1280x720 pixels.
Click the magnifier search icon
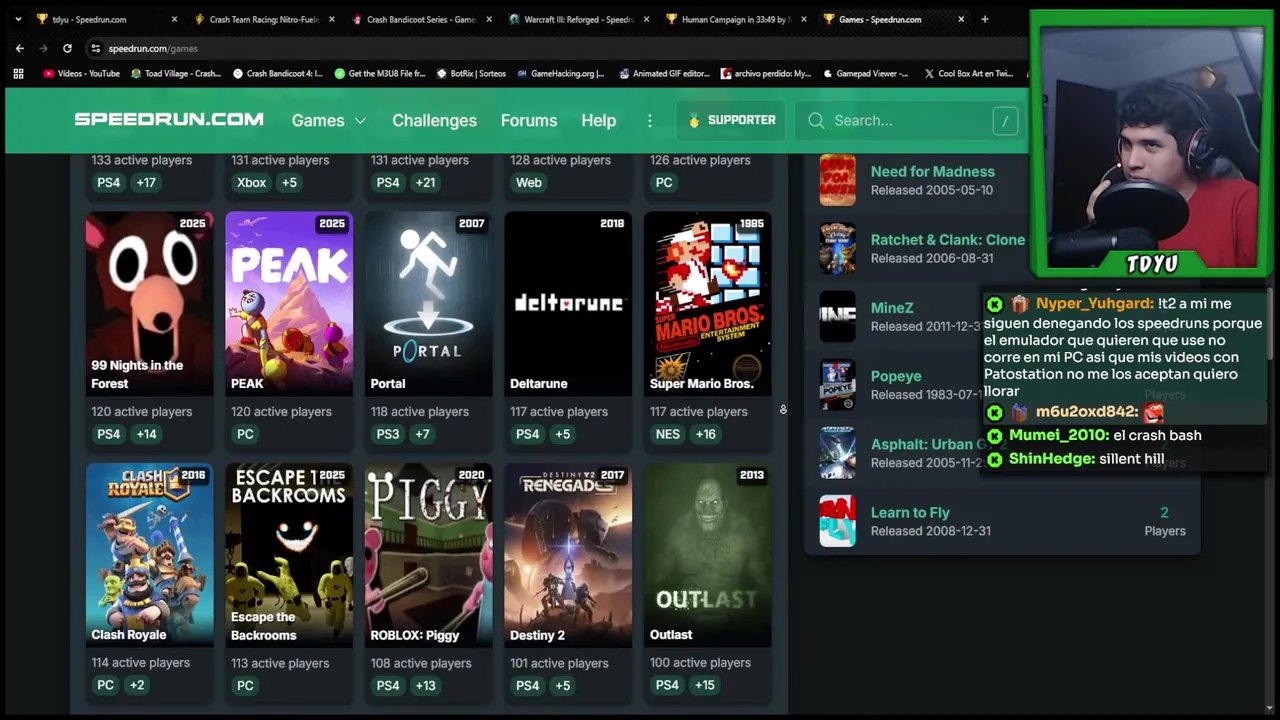pos(816,120)
